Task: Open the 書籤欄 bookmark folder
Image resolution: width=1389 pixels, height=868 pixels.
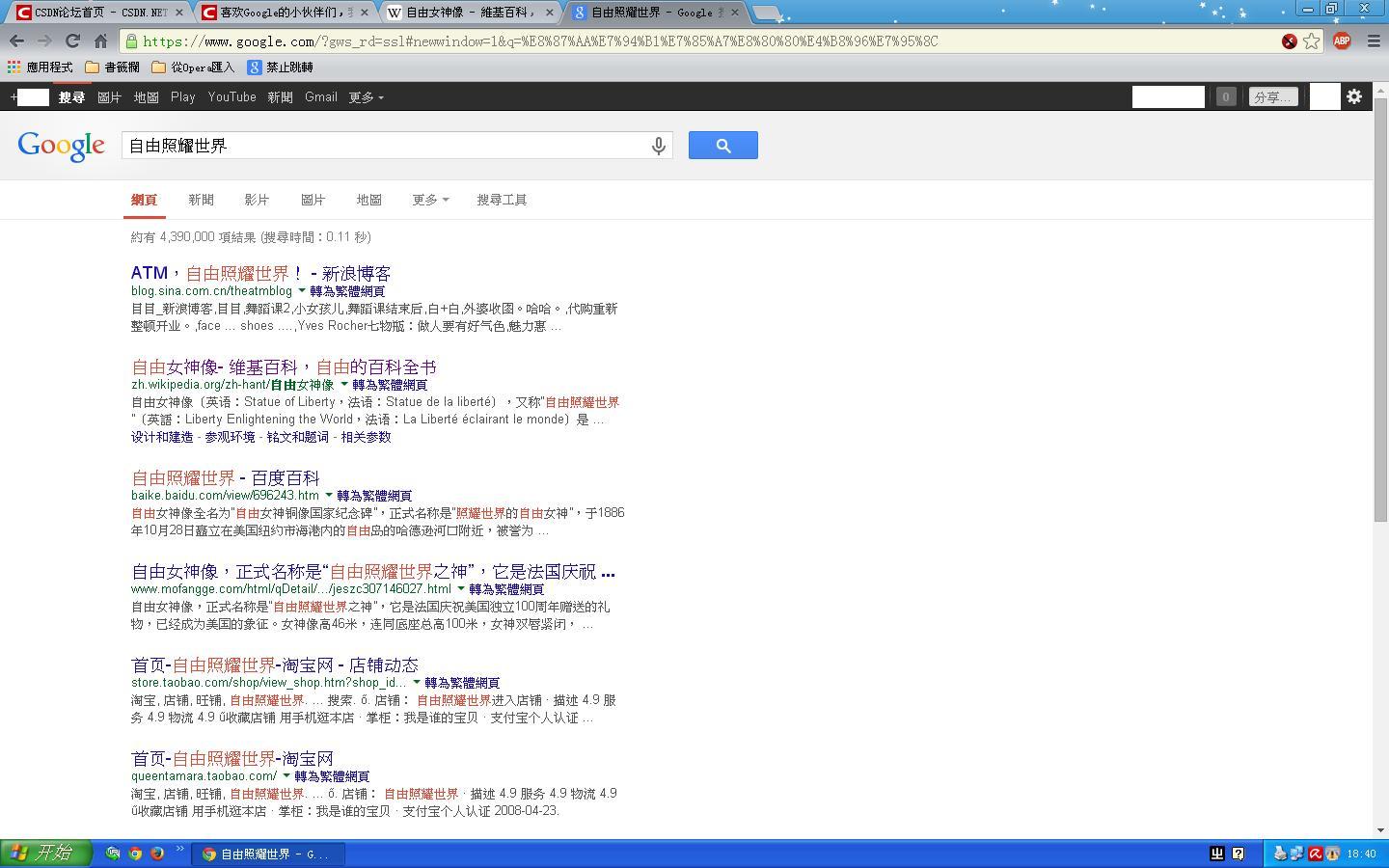Action: point(112,68)
